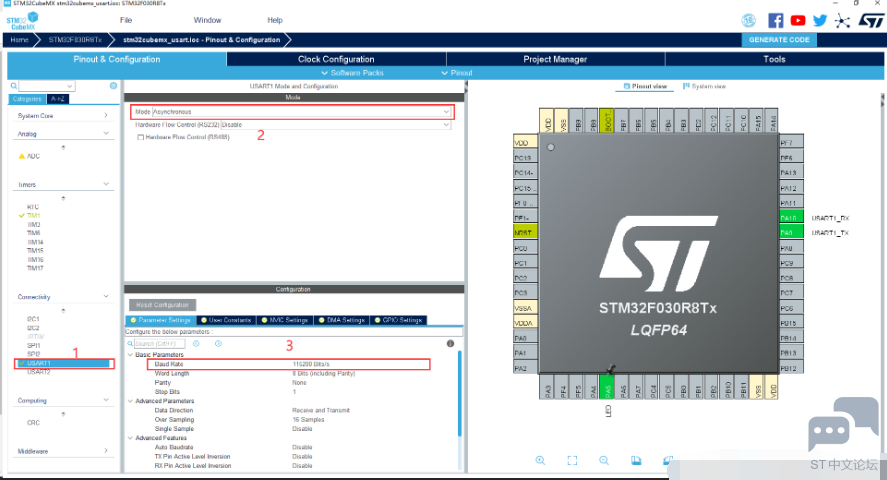
Task: Open the Help menu
Action: (x=275, y=20)
